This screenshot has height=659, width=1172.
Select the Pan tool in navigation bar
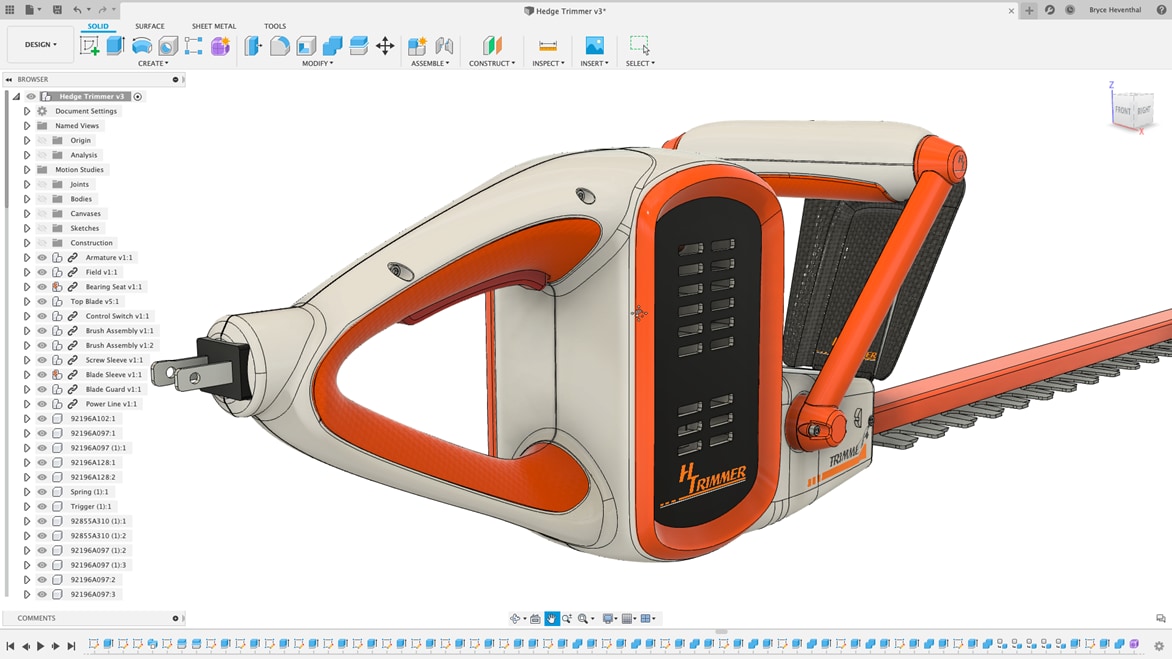551,617
